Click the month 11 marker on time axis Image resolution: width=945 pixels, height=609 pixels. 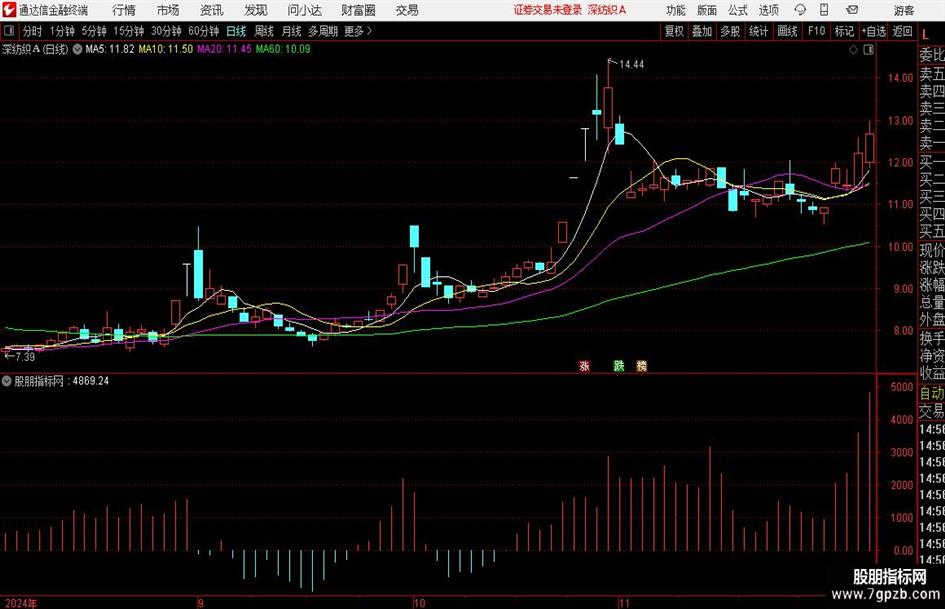coord(624,603)
